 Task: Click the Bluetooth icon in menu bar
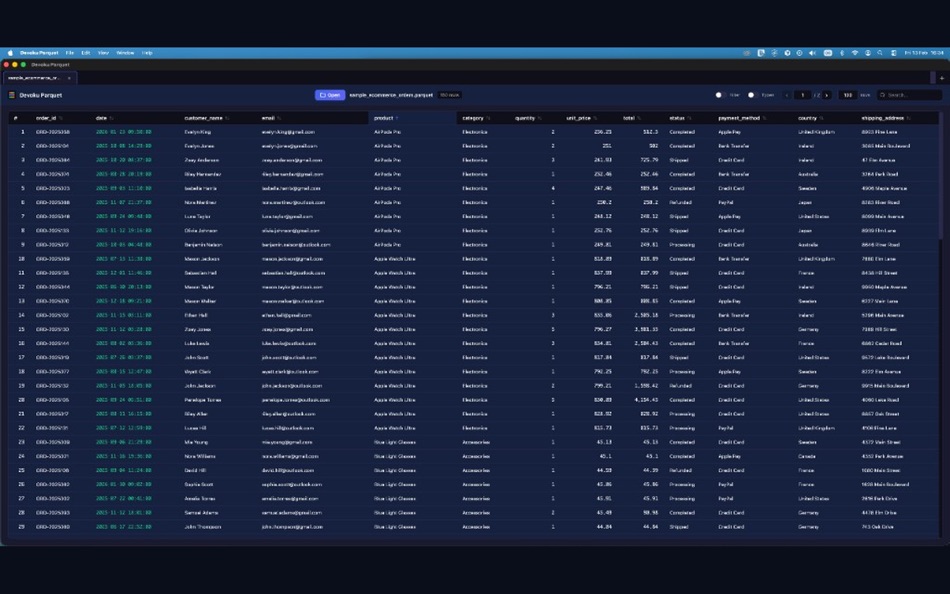click(x=842, y=53)
